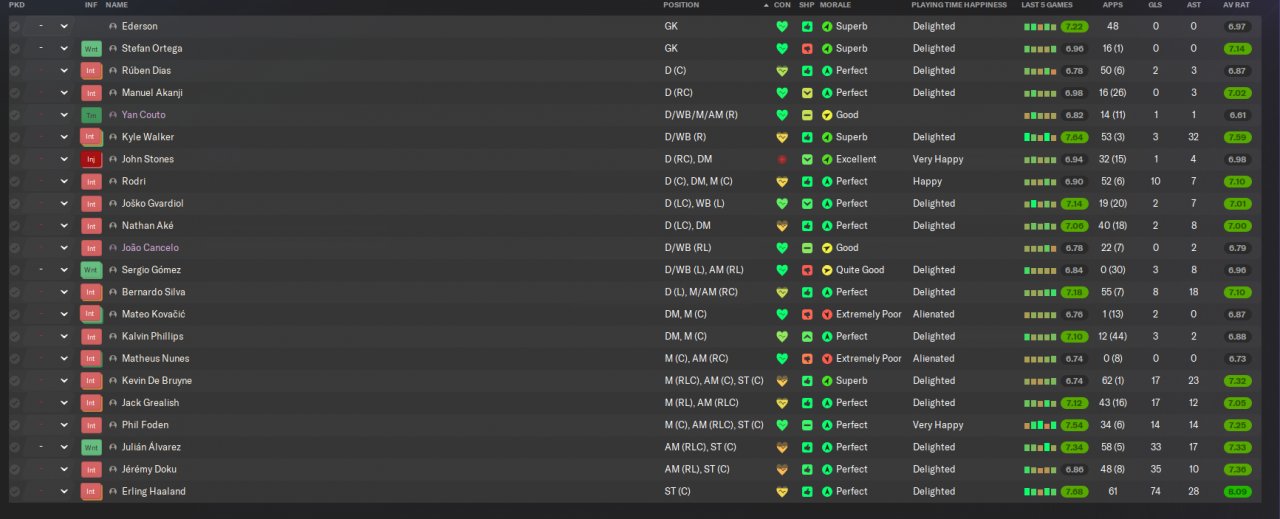Screen dimensions: 1280x519
Task: Click Kyle Walker's last 5 games form bars
Action: click(1039, 137)
